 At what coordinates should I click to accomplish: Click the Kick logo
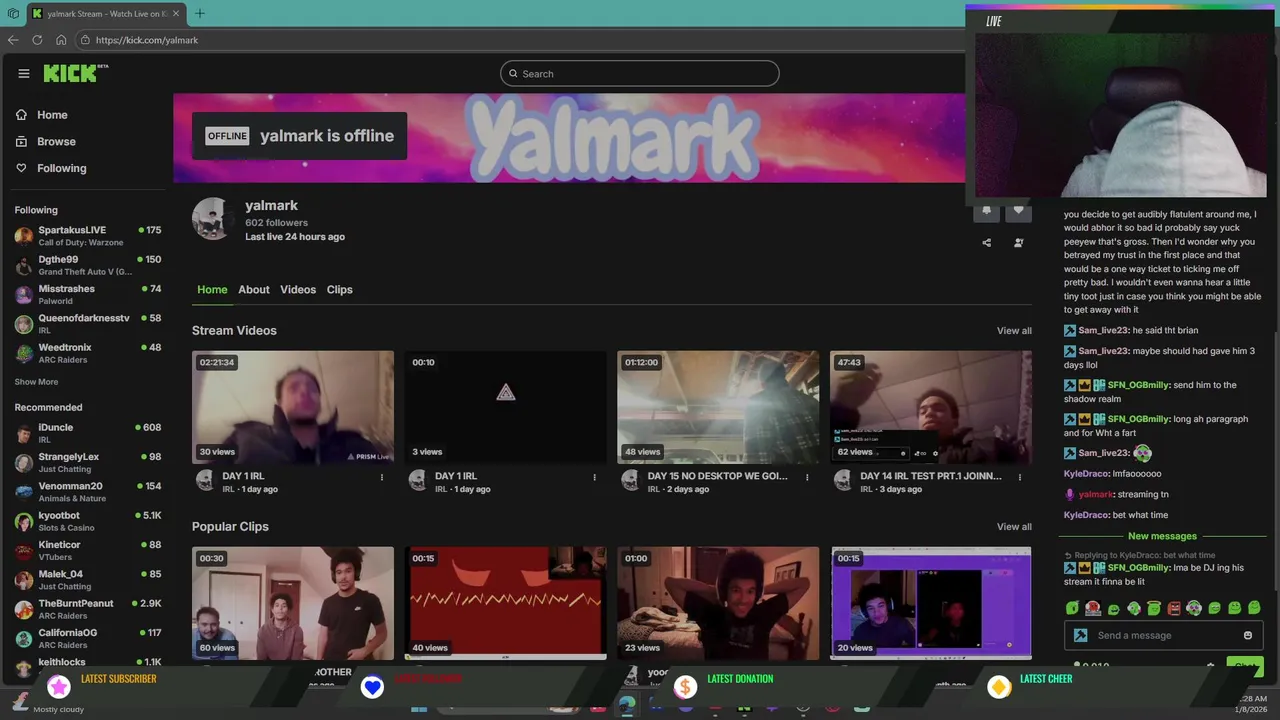click(75, 73)
